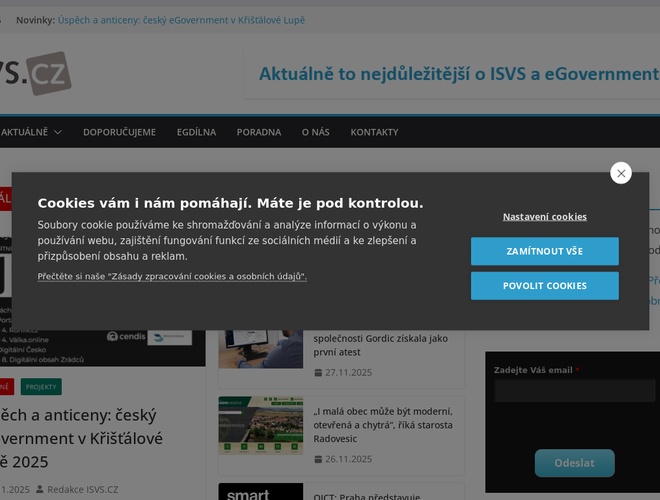Focus the Zadejte Váš email field

pyautogui.click(x=574, y=390)
